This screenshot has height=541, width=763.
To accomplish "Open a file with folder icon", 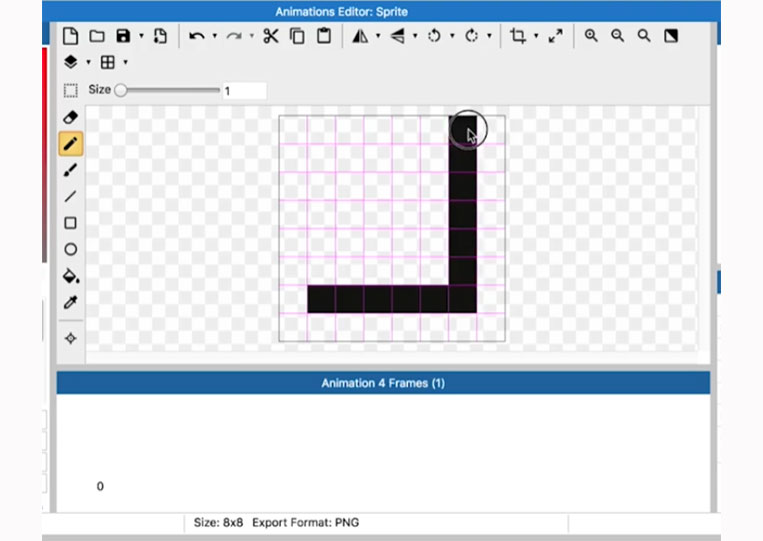I will (97, 36).
